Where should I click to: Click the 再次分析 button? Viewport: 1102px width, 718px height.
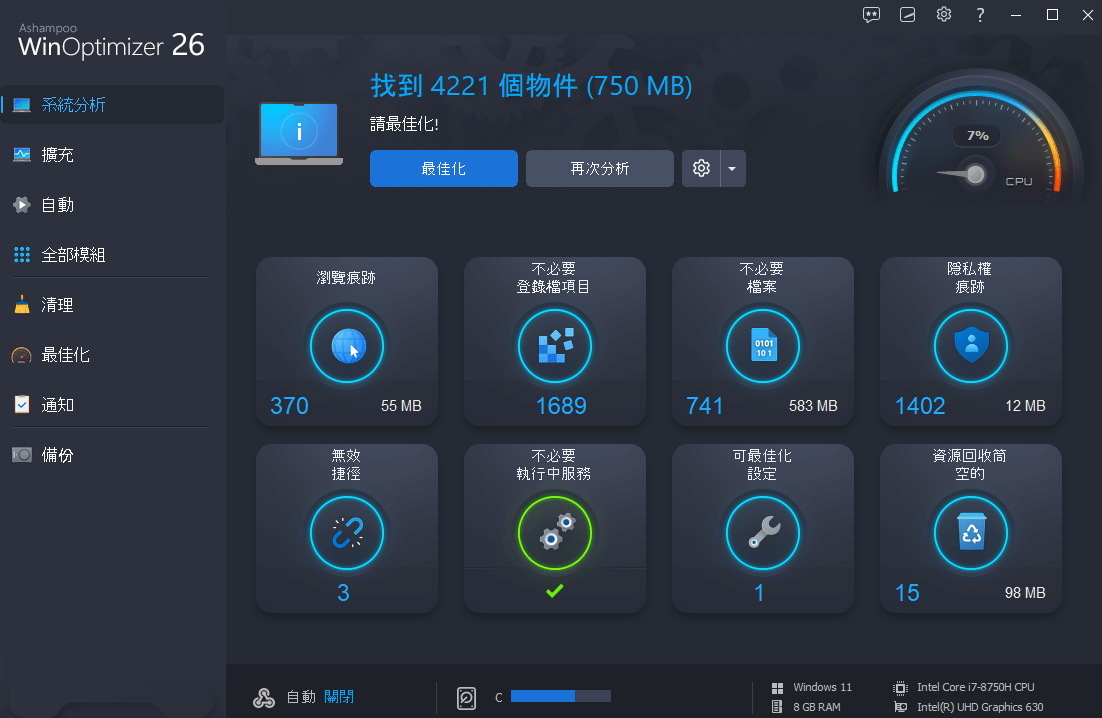pyautogui.click(x=599, y=169)
